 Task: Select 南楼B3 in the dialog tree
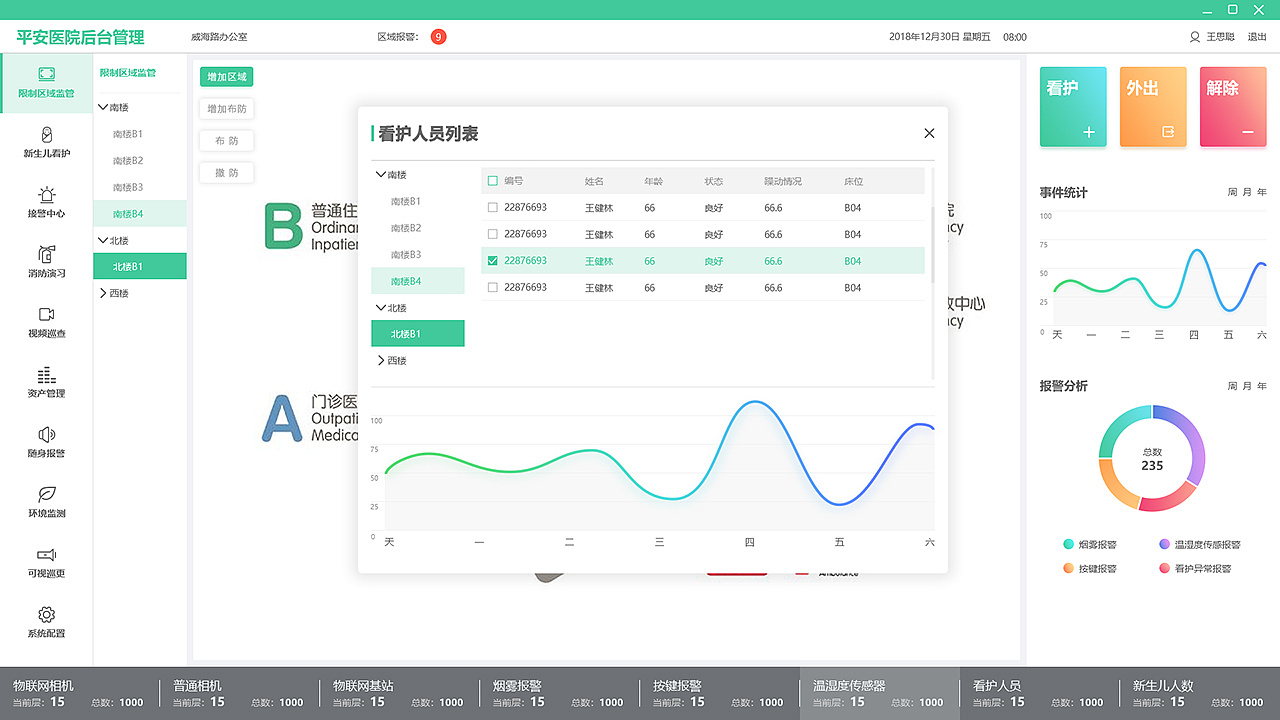coord(406,254)
